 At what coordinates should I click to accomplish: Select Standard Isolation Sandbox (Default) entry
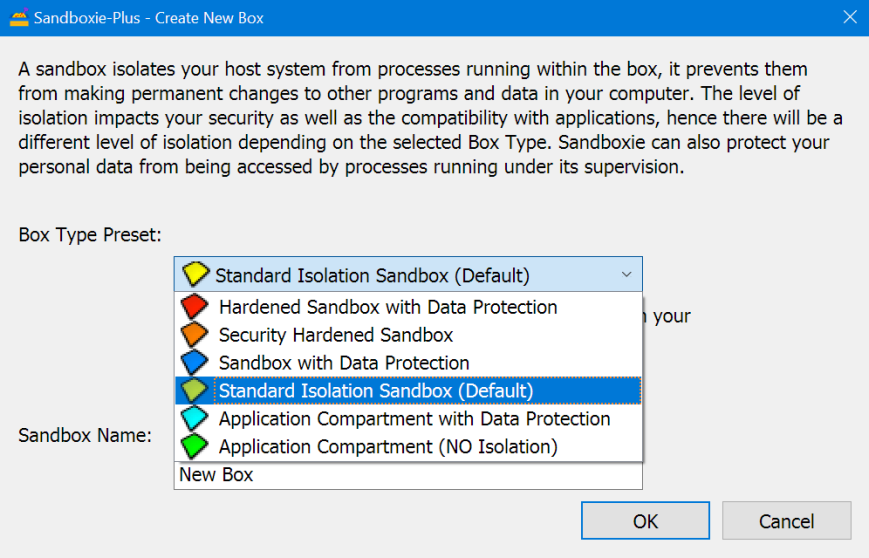click(376, 391)
